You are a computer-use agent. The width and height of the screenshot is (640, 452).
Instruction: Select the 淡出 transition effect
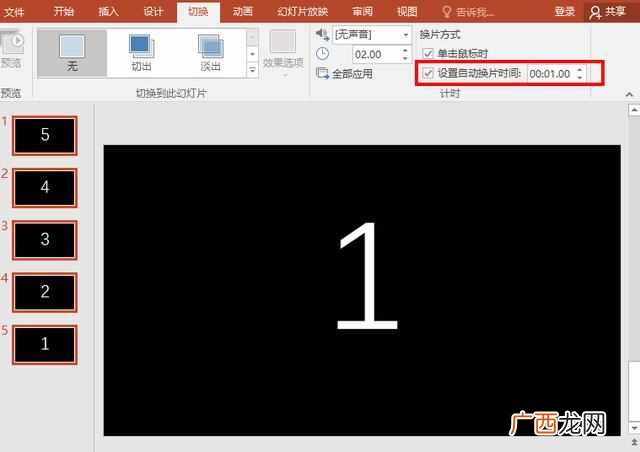coord(211,53)
